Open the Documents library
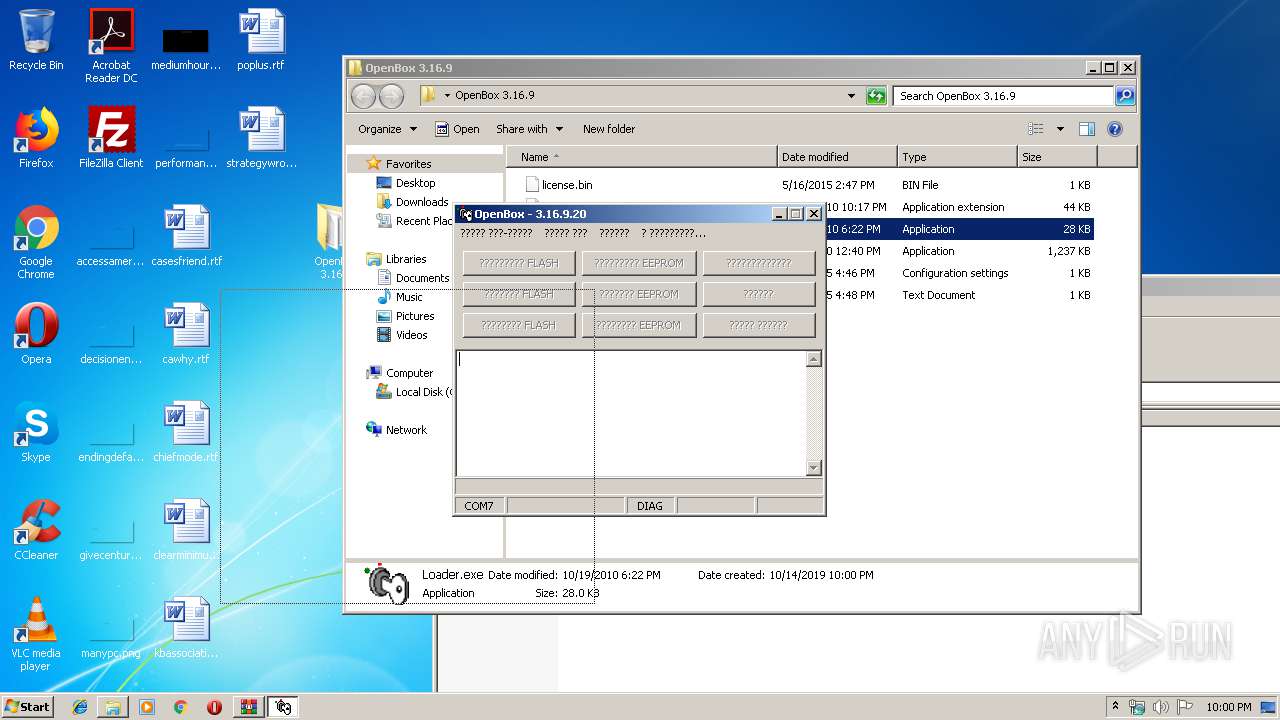This screenshot has width=1280, height=720. [x=413, y=278]
